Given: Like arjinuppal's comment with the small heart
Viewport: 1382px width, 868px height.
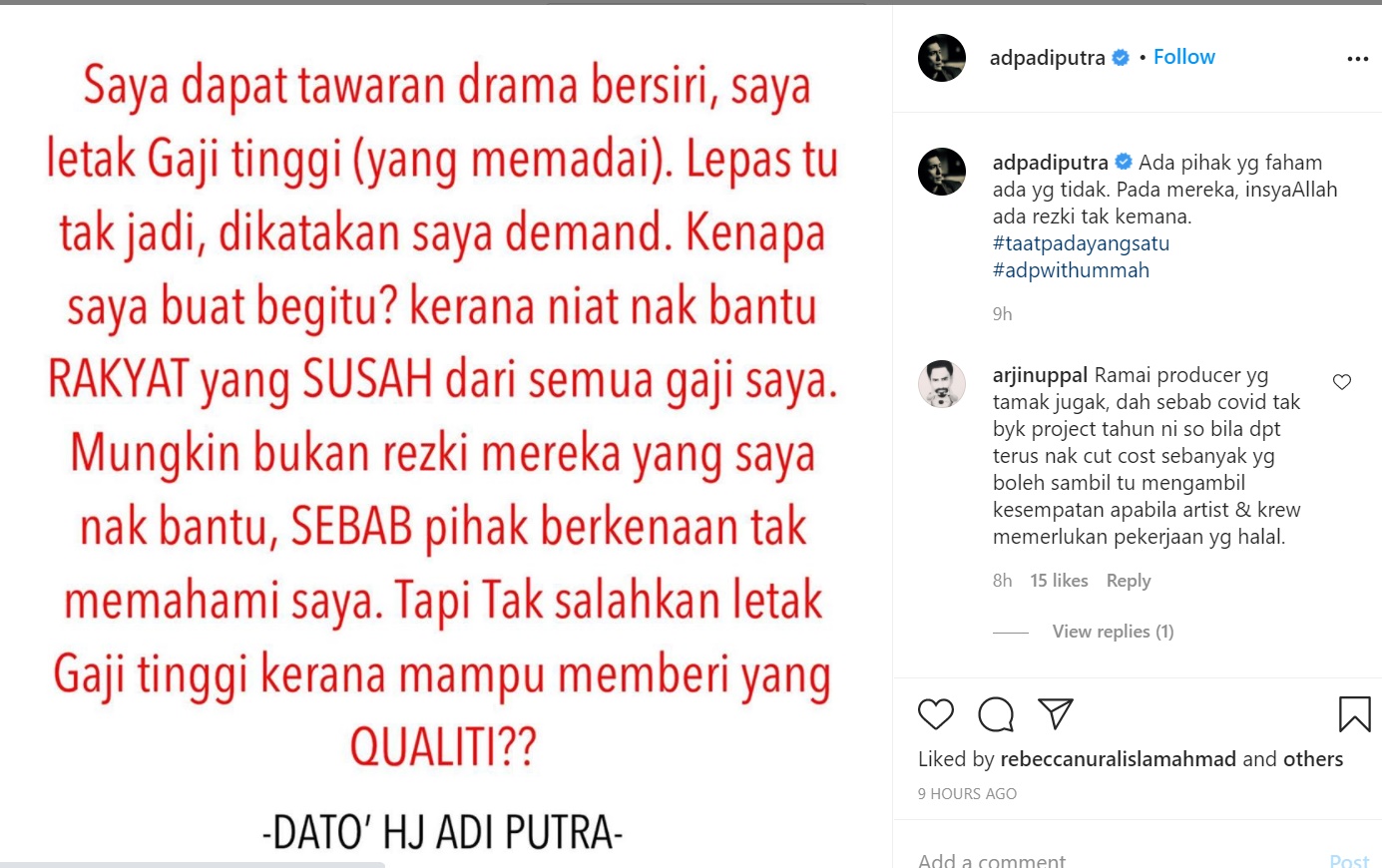Looking at the screenshot, I should tap(1342, 382).
